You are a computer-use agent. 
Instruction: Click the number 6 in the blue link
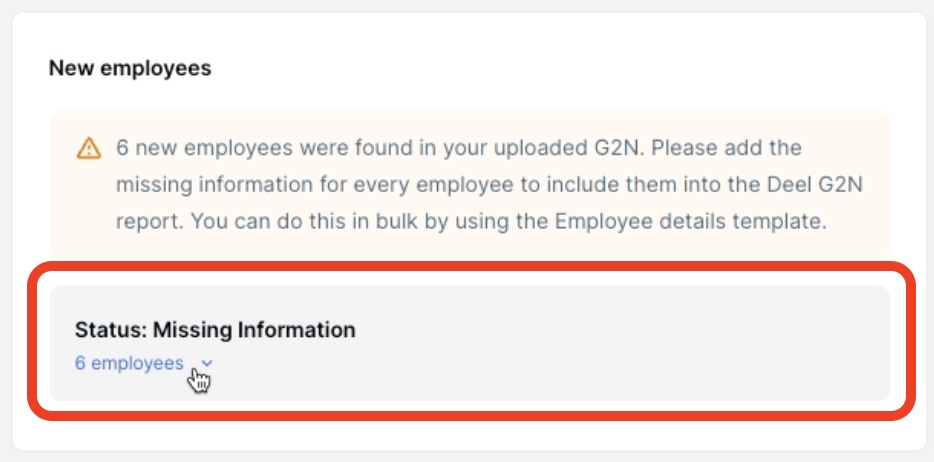coord(80,363)
